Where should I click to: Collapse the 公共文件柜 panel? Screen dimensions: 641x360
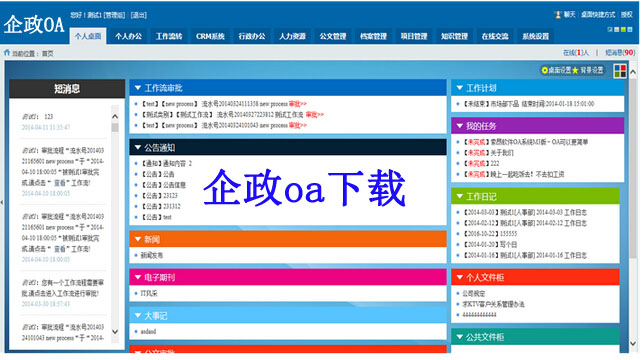(x=459, y=337)
